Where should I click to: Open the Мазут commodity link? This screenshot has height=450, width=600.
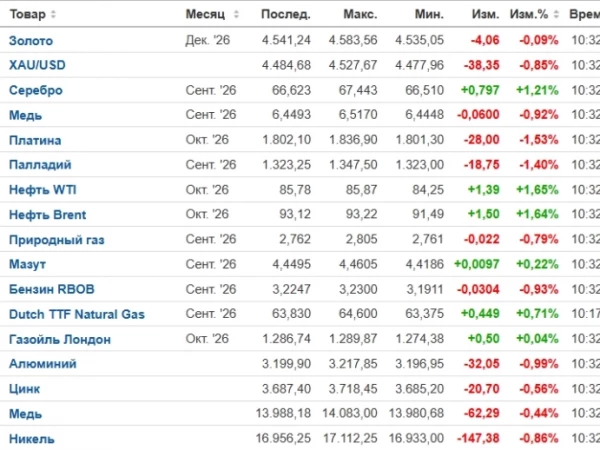[x=28, y=264]
